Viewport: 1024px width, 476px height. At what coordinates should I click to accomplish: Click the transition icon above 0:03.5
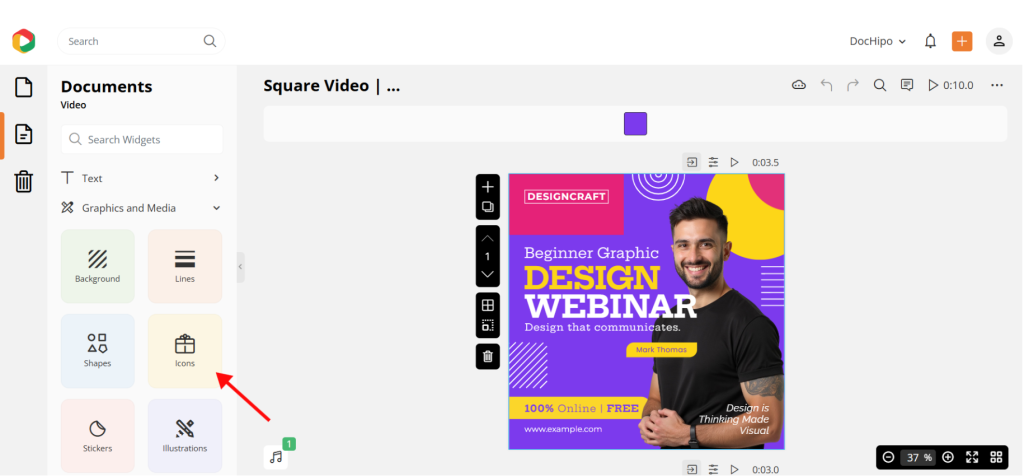click(x=692, y=162)
